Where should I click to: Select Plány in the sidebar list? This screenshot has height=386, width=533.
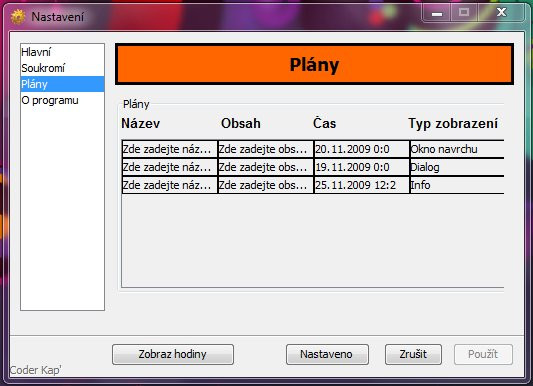tap(62, 84)
